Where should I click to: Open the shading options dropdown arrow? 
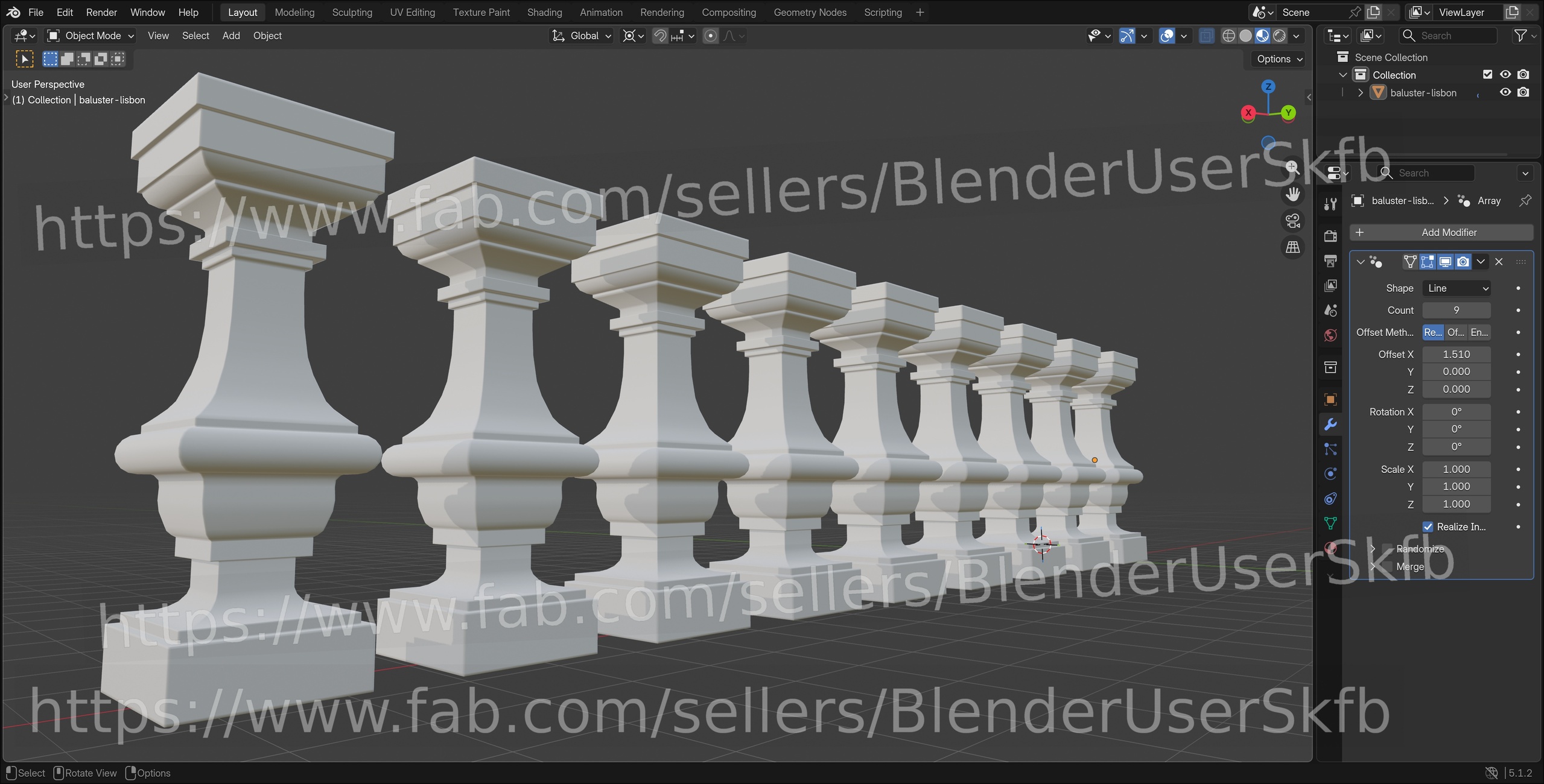pyautogui.click(x=1296, y=36)
